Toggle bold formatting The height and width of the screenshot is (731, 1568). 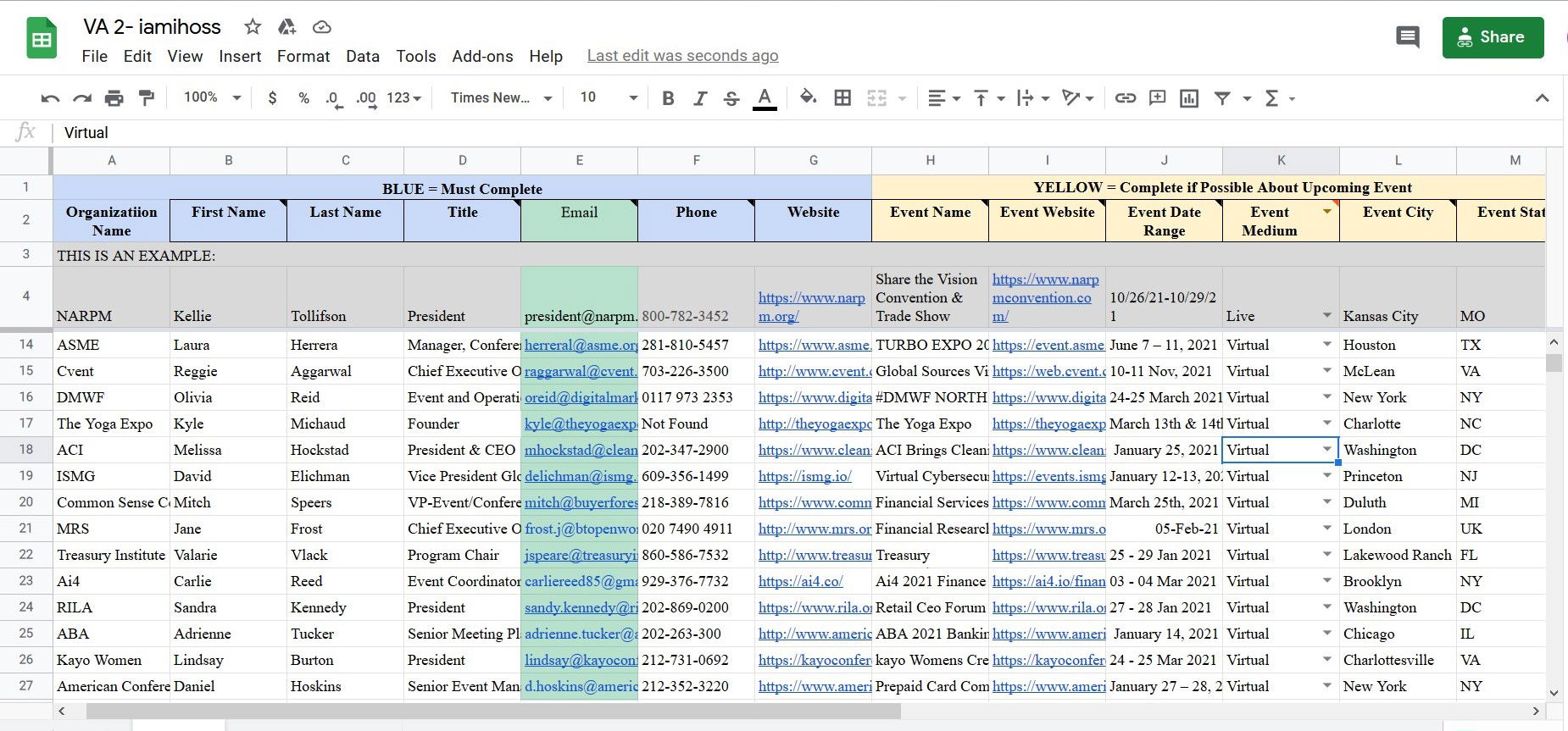(x=668, y=98)
